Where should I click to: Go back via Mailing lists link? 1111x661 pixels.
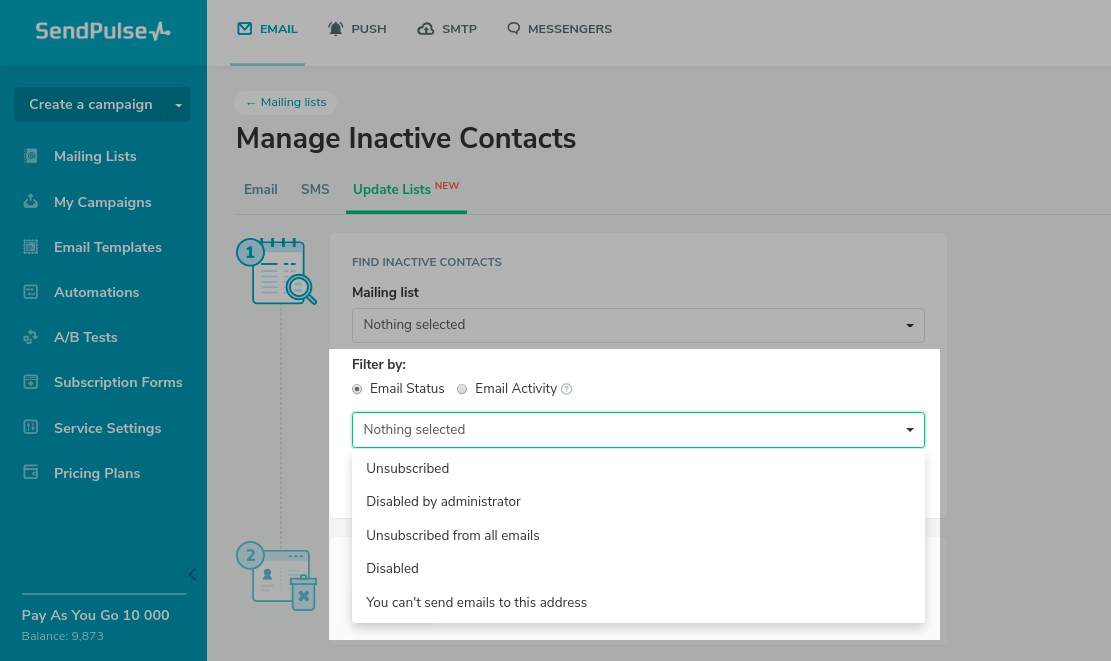pos(286,102)
